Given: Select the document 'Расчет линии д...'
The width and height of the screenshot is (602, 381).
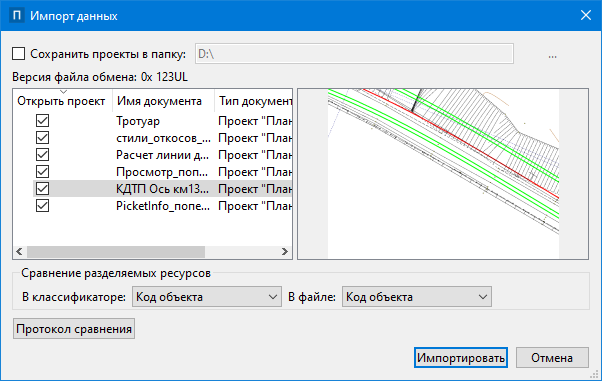Looking at the screenshot, I should point(162,155).
